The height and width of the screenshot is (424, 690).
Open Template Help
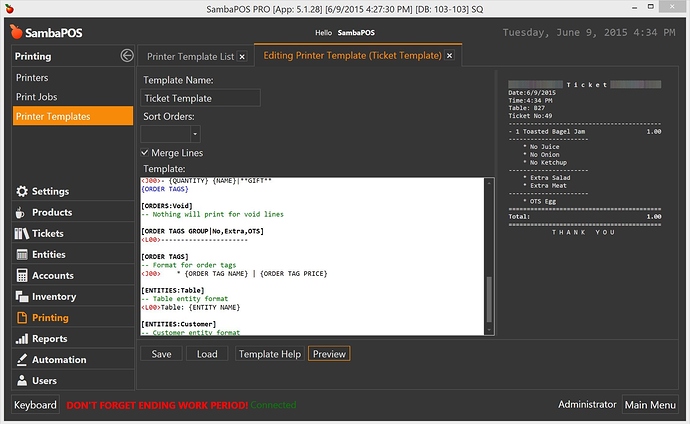pyautogui.click(x=270, y=354)
